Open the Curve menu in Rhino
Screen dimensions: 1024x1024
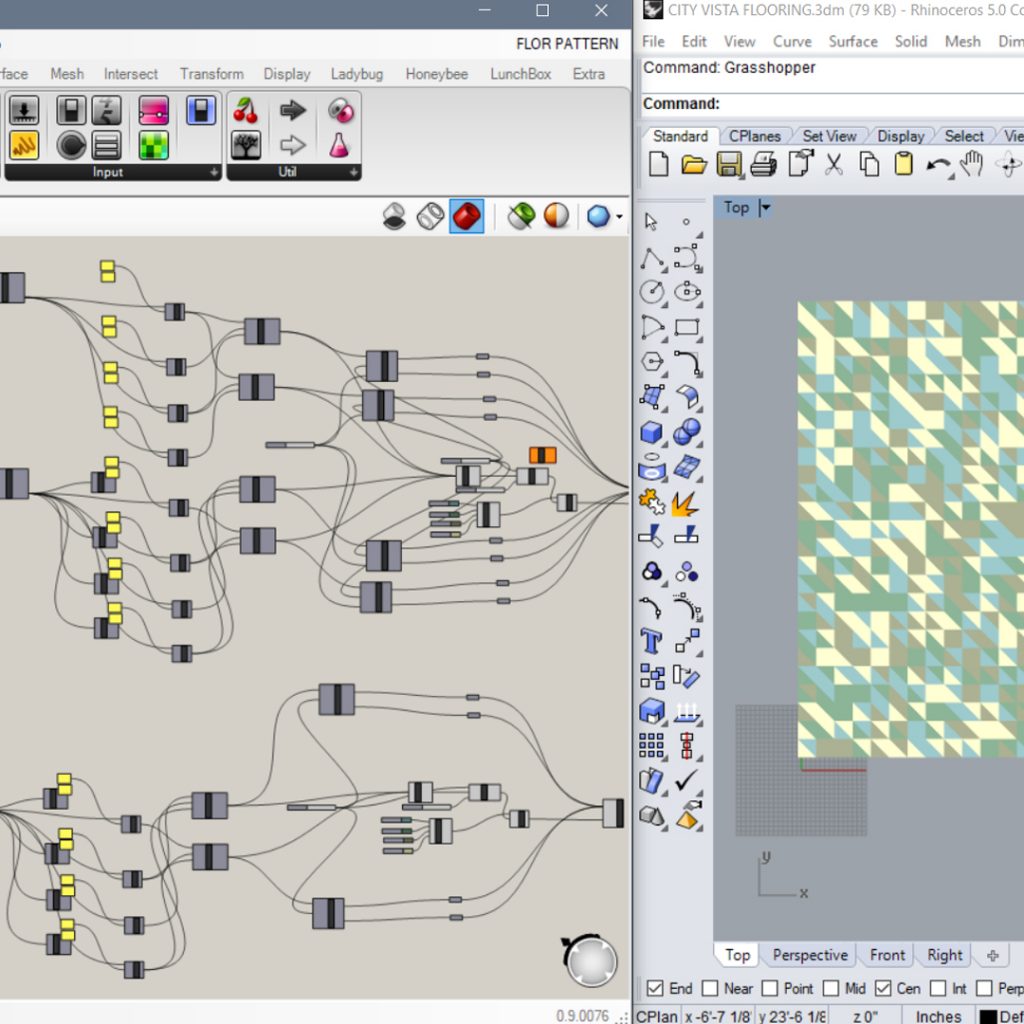click(x=792, y=42)
